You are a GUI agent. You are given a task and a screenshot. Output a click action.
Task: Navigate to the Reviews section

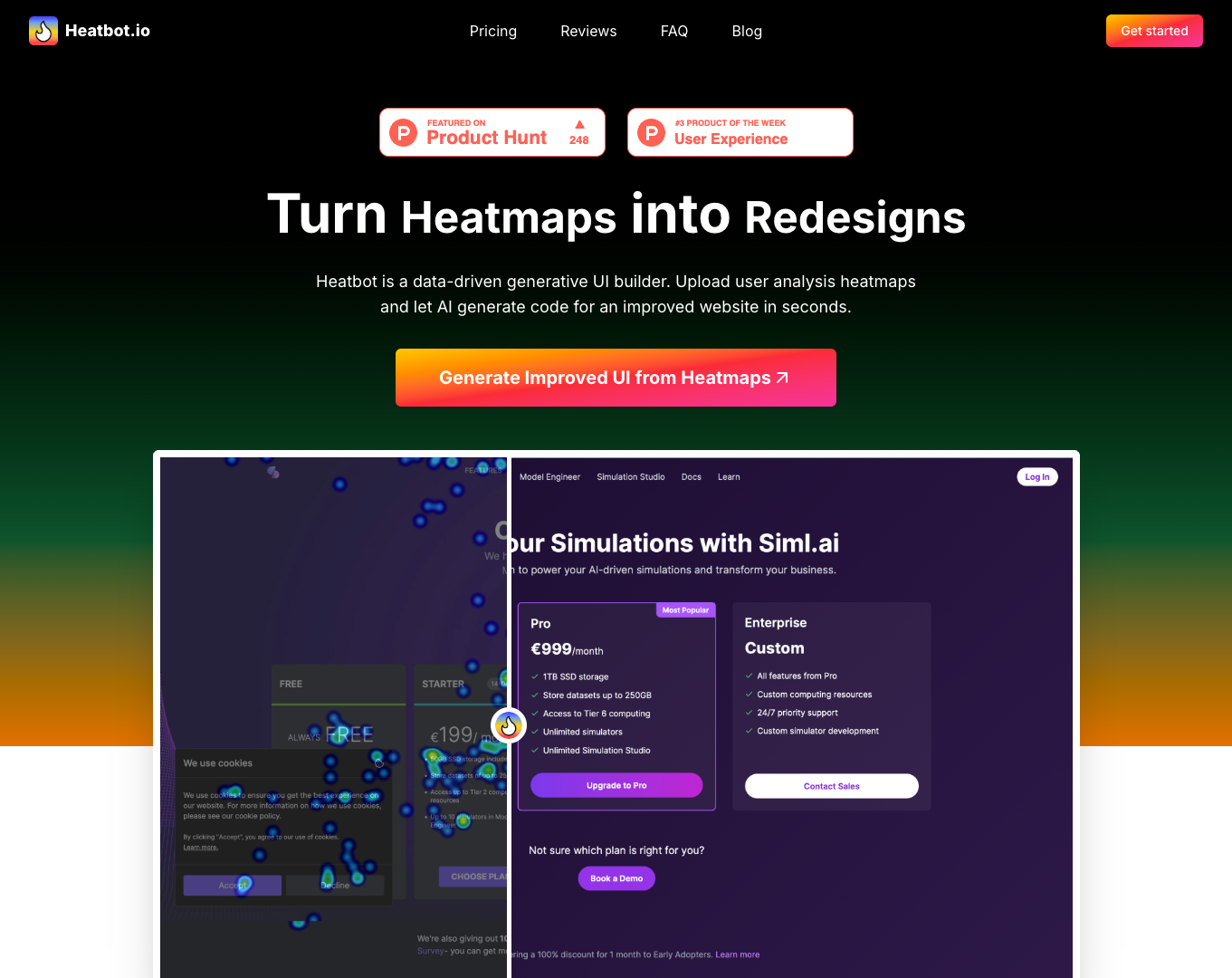(588, 30)
